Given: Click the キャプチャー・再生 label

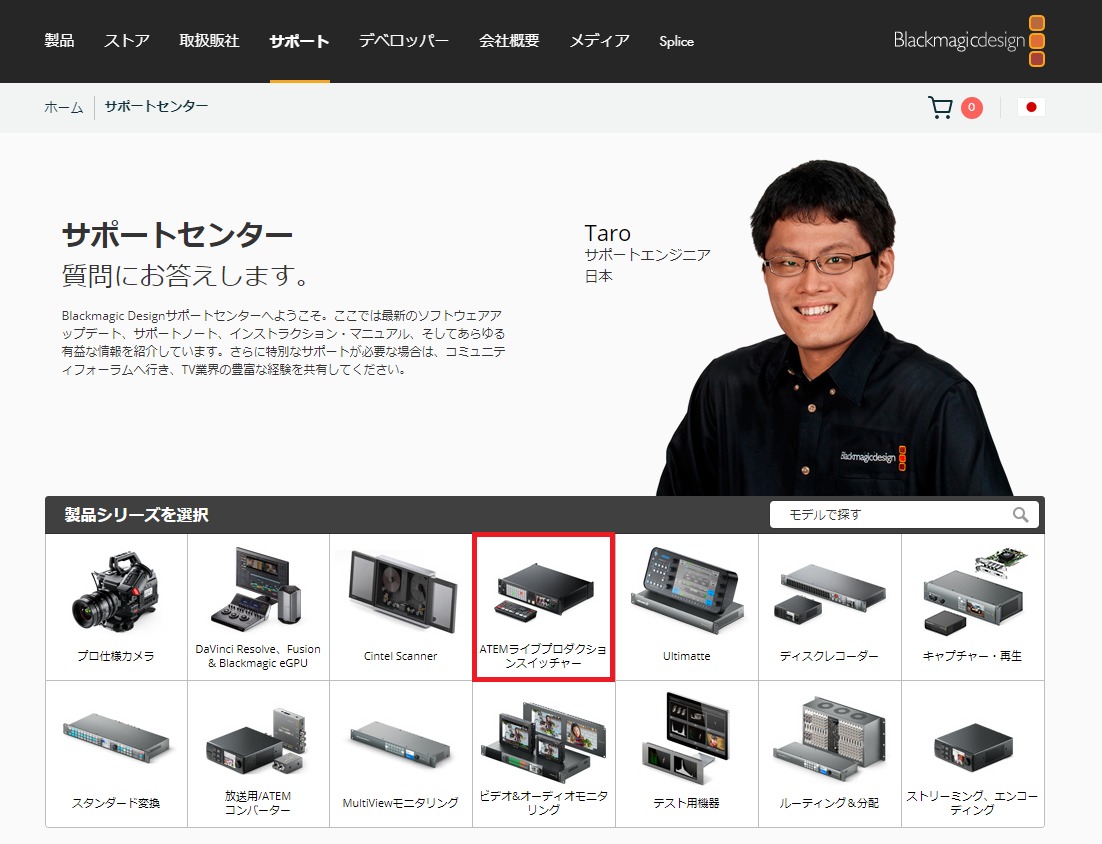Looking at the screenshot, I should tap(972, 656).
